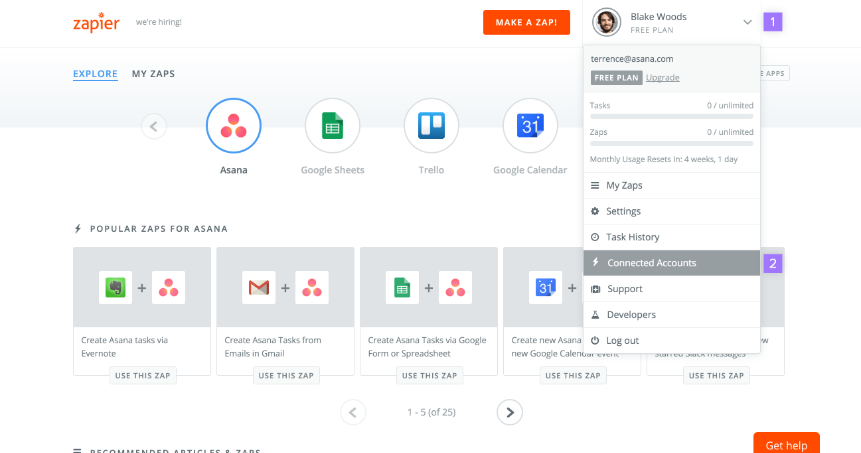Use the Gmail to Asana zap
Image resolution: width=861 pixels, height=453 pixels.
click(x=286, y=376)
